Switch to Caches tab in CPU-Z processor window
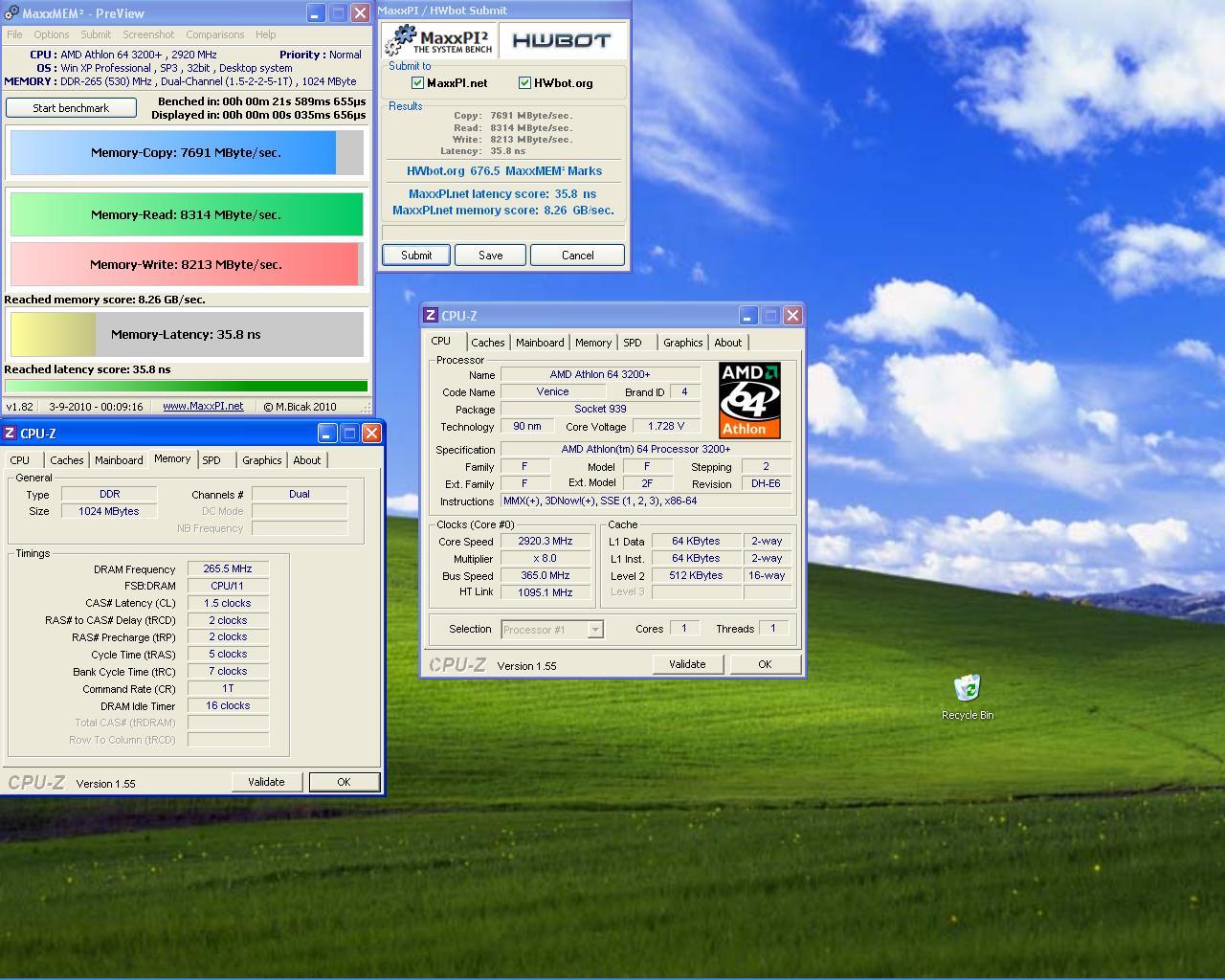 click(x=488, y=343)
